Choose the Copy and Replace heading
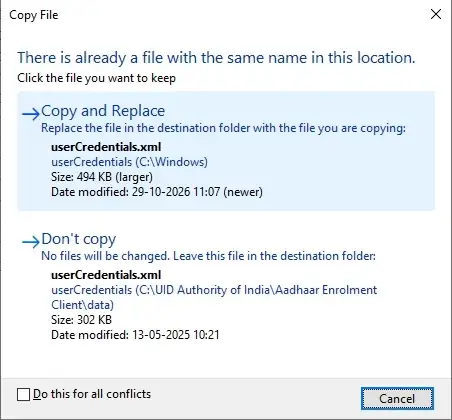The image size is (452, 420). click(x=103, y=111)
